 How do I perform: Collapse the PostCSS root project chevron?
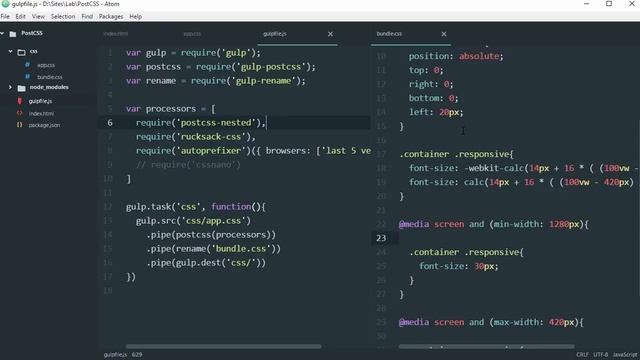coord(2,33)
